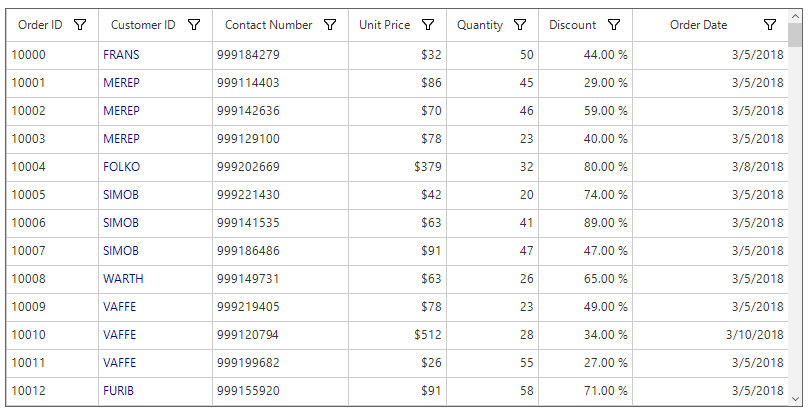Sort by the Contact Number header
Image resolution: width=809 pixels, height=410 pixels.
(268, 25)
